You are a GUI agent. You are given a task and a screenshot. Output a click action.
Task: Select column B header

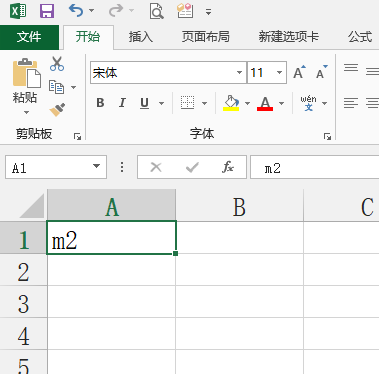240,206
